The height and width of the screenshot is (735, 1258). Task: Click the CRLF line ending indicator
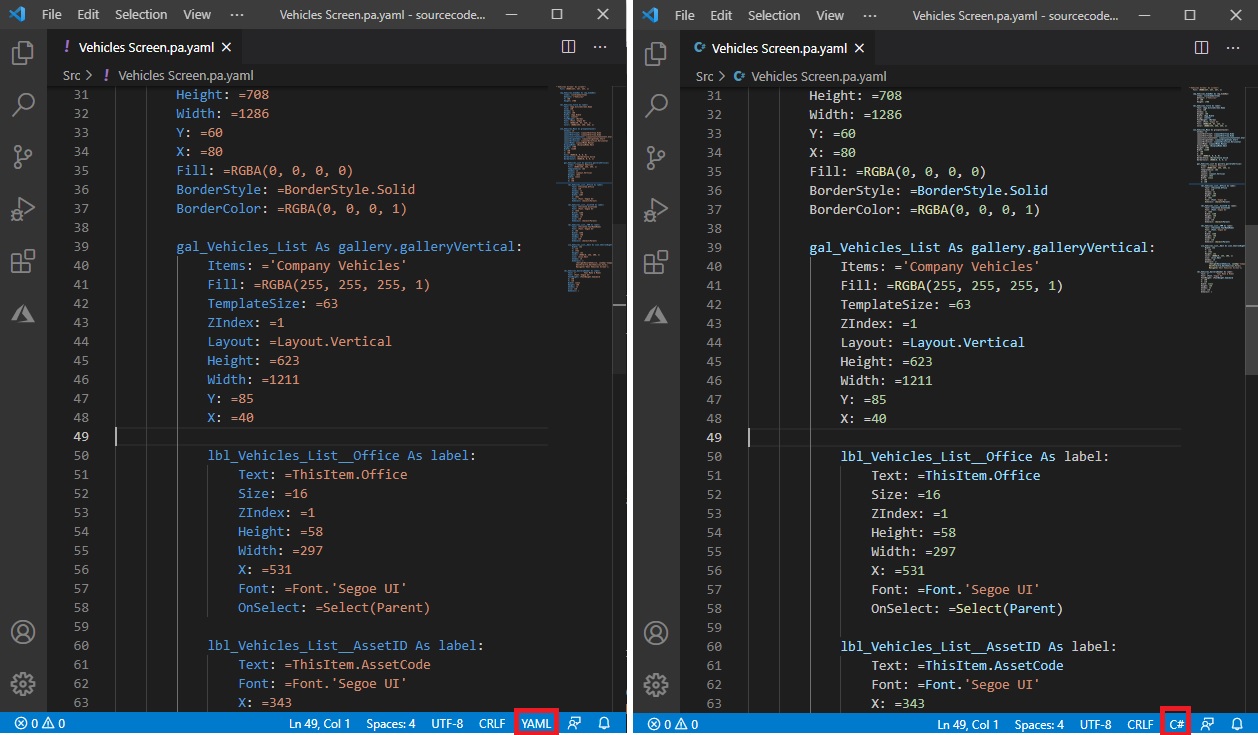coord(492,723)
